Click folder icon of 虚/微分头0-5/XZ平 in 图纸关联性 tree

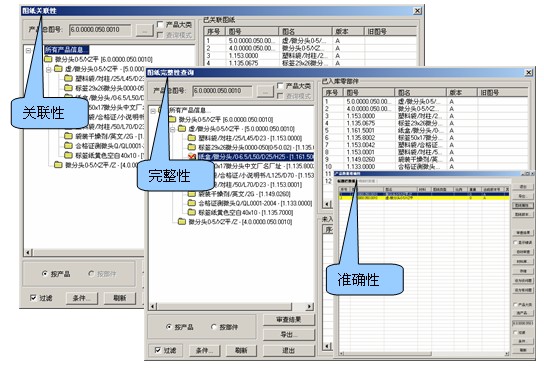click(58, 69)
